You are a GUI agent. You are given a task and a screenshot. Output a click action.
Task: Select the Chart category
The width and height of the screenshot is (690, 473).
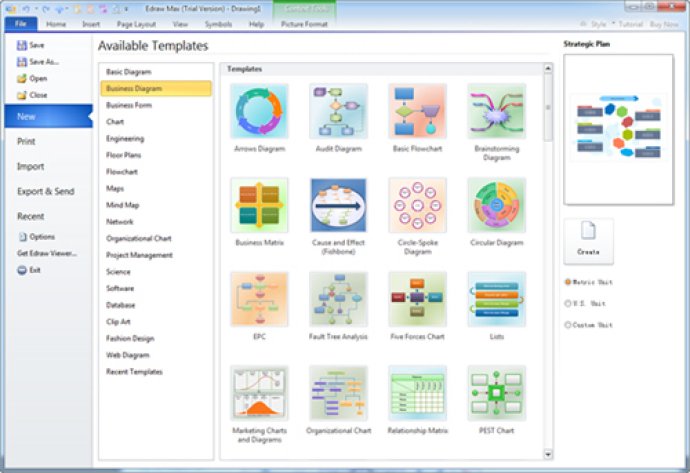click(x=156, y=122)
